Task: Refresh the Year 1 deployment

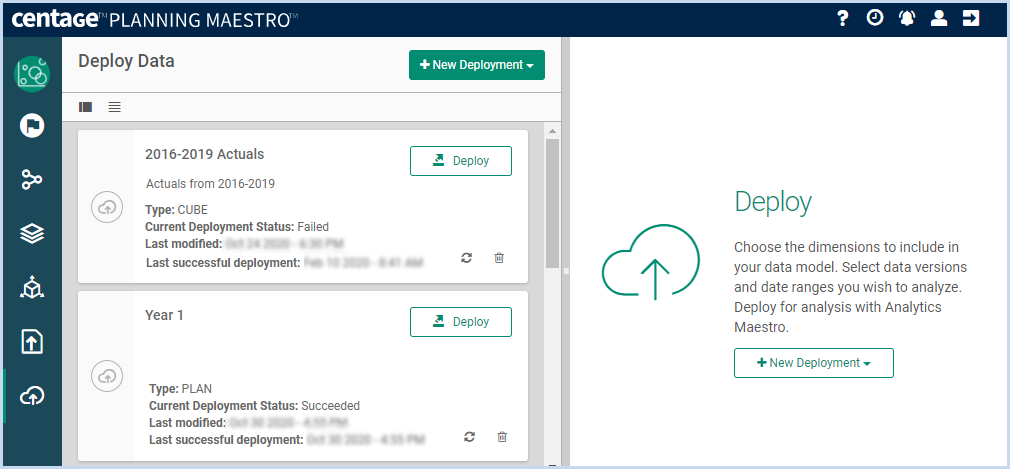Action: coord(470,437)
